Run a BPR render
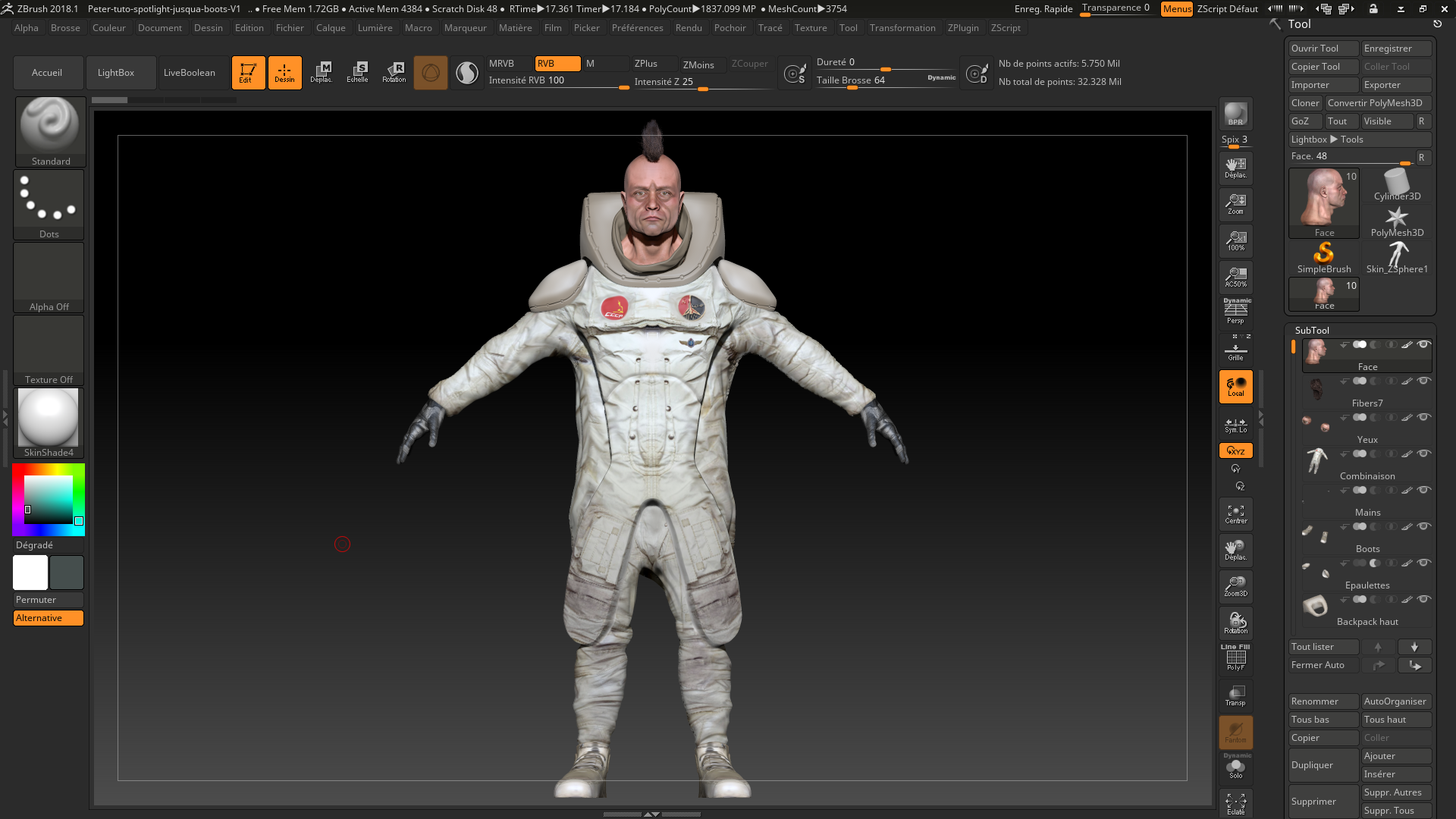This screenshot has width=1456, height=819. (x=1235, y=114)
